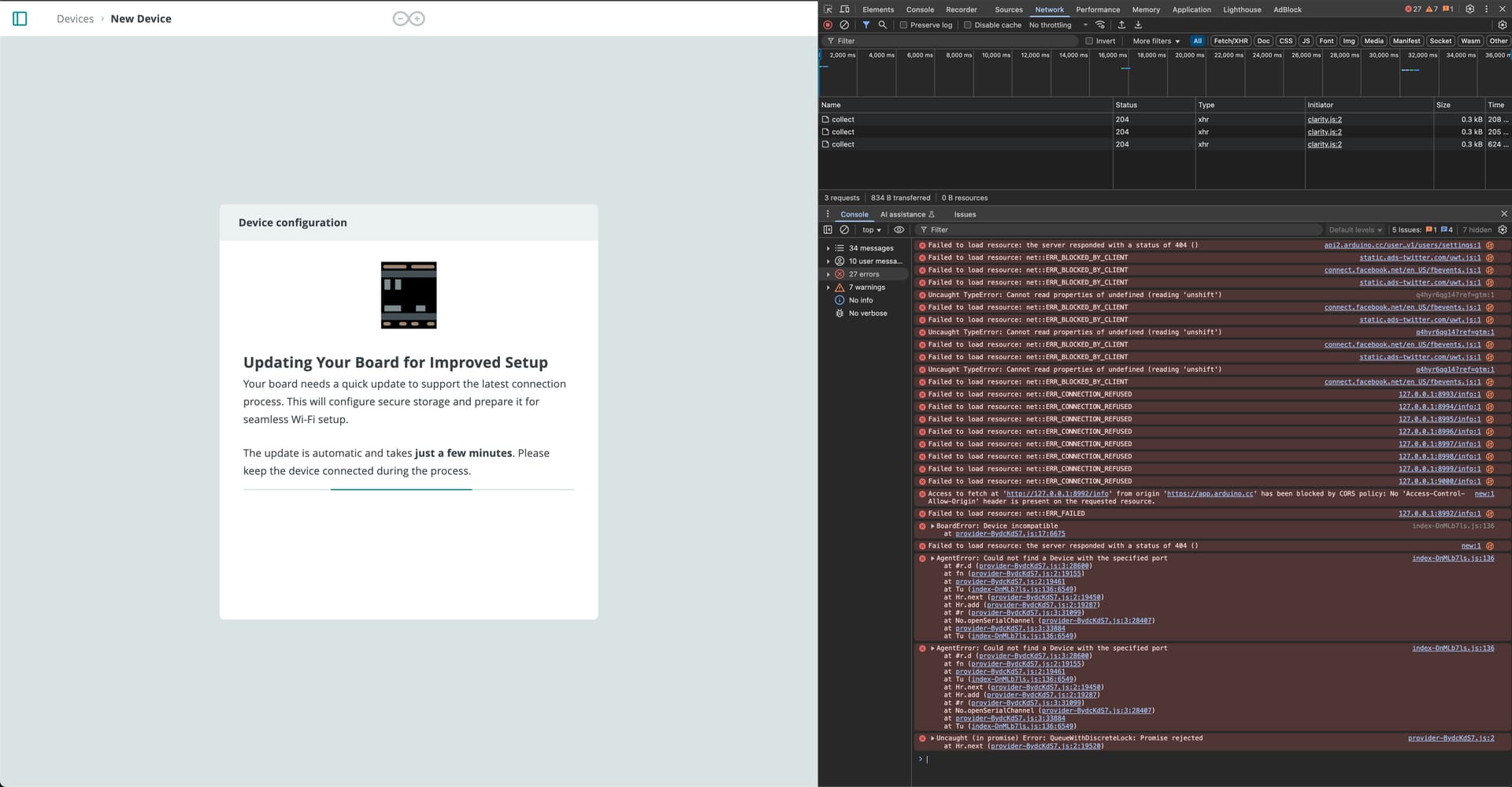Viewport: 1512px width, 787px height.
Task: Expand the 27 errors group in console sidebar
Action: point(864,274)
